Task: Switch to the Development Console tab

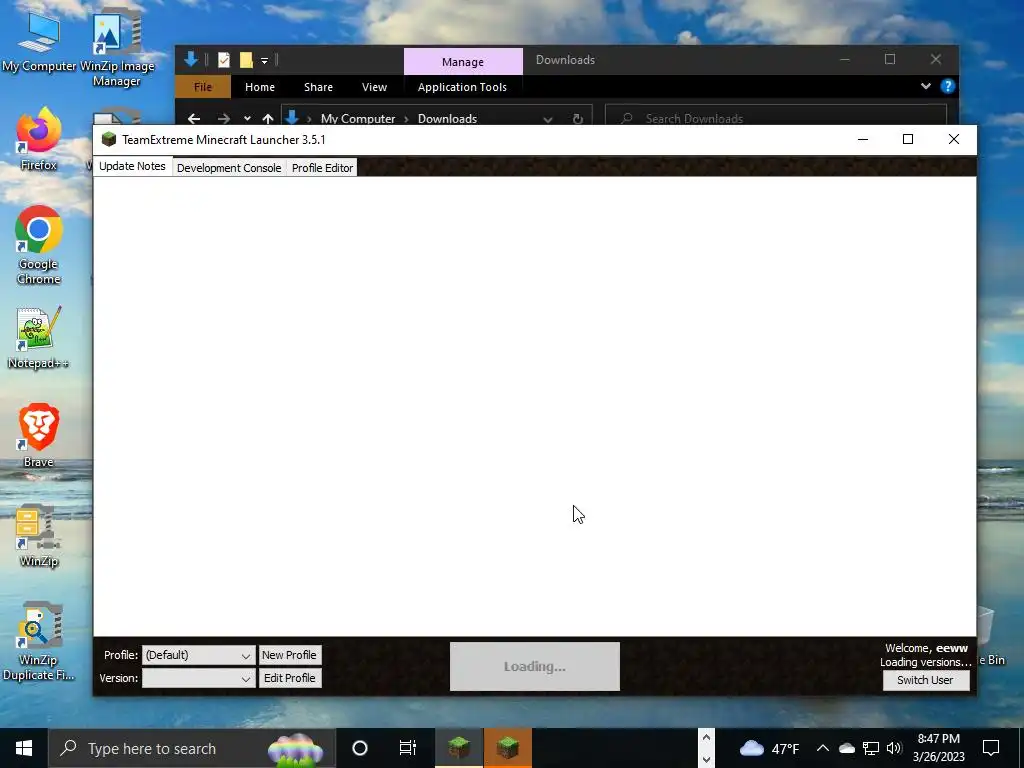Action: pyautogui.click(x=229, y=168)
